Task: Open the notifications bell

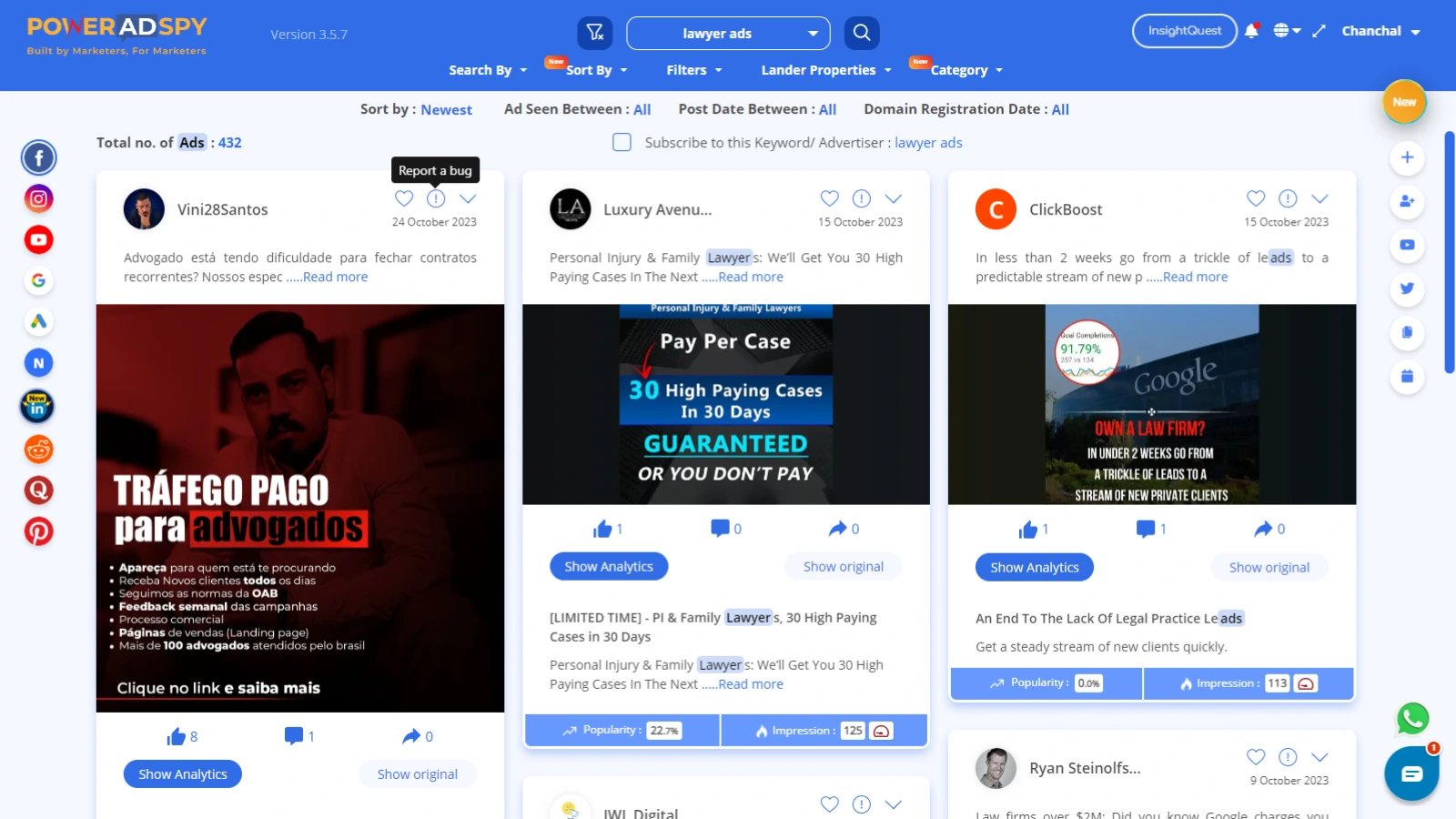Action: tap(1252, 30)
